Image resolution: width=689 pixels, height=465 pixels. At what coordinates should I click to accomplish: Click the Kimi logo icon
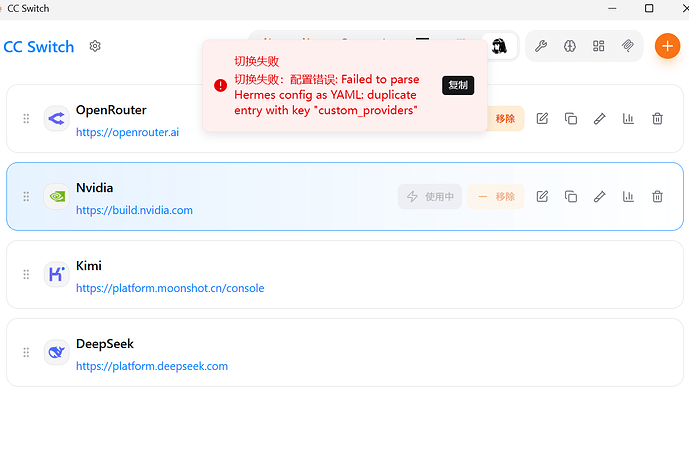[57, 275]
